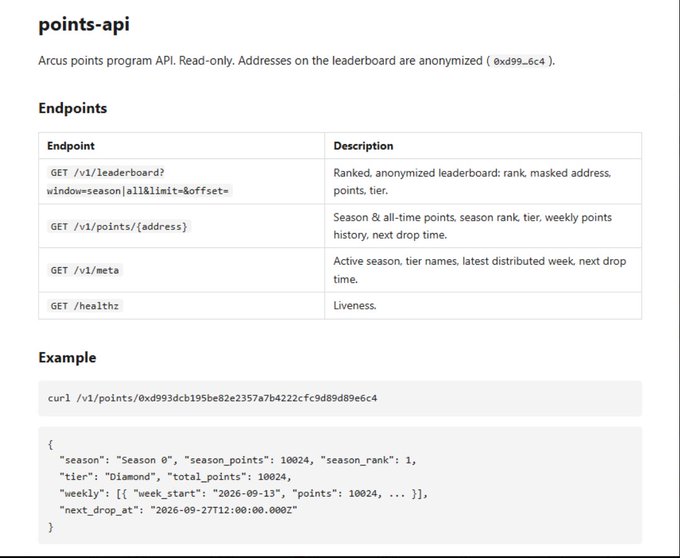The image size is (680, 558).
Task: Click the "next_drop_at" JSON line
Action: click(x=178, y=510)
